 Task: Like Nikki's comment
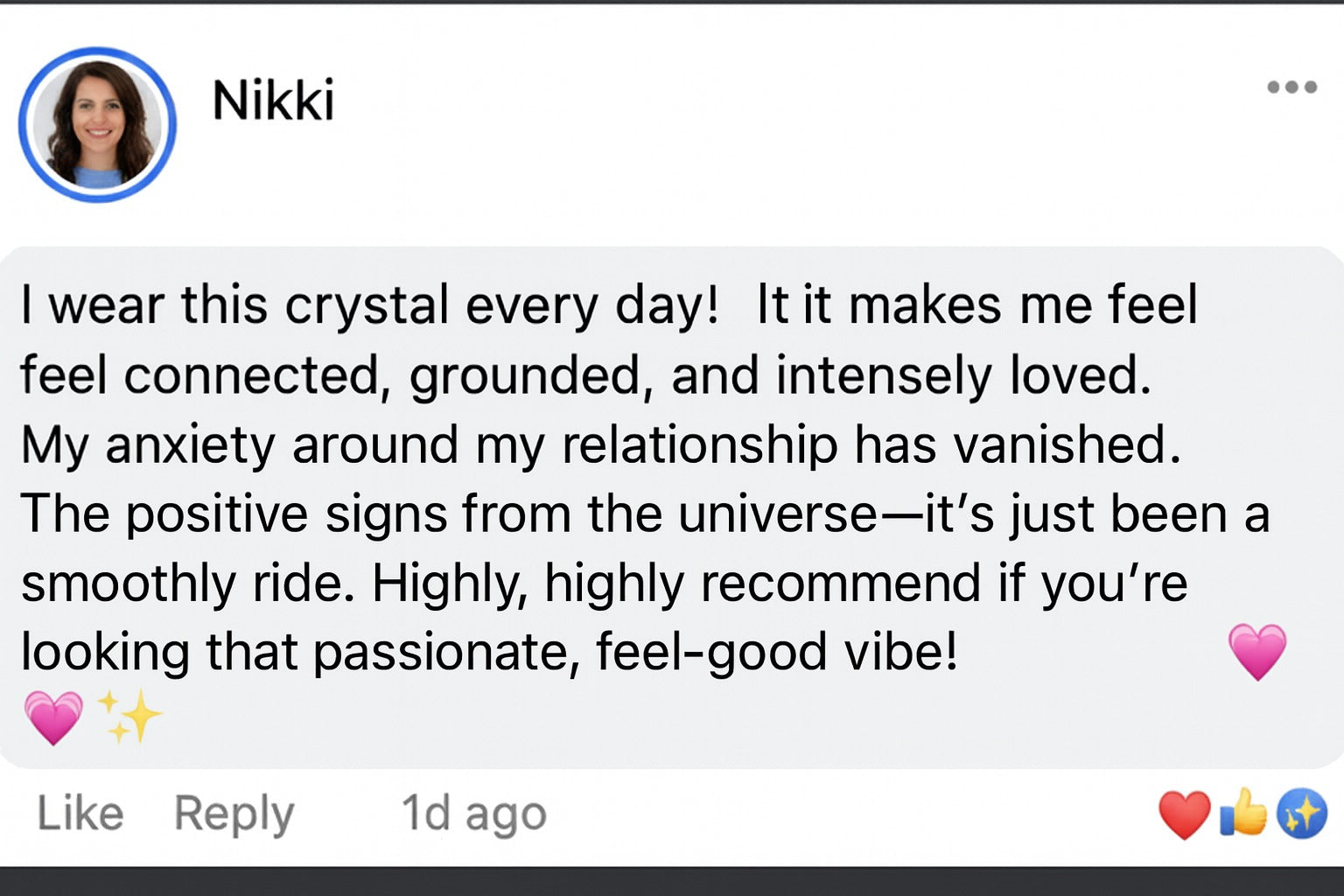click(x=80, y=814)
